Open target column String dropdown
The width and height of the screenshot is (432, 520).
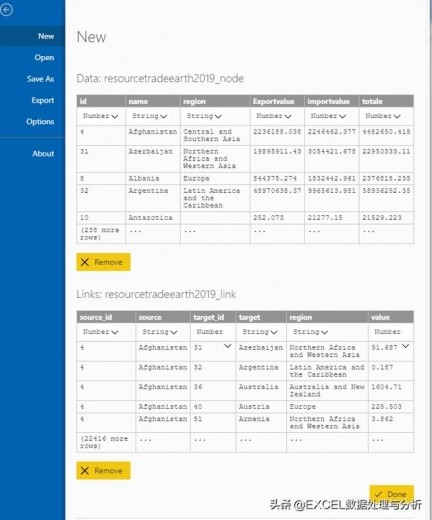coord(260,332)
